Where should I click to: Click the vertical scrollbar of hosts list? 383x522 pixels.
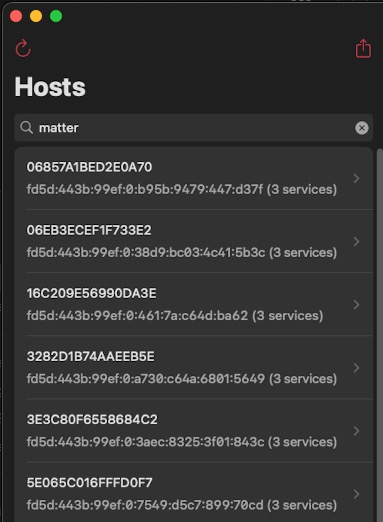point(380,335)
